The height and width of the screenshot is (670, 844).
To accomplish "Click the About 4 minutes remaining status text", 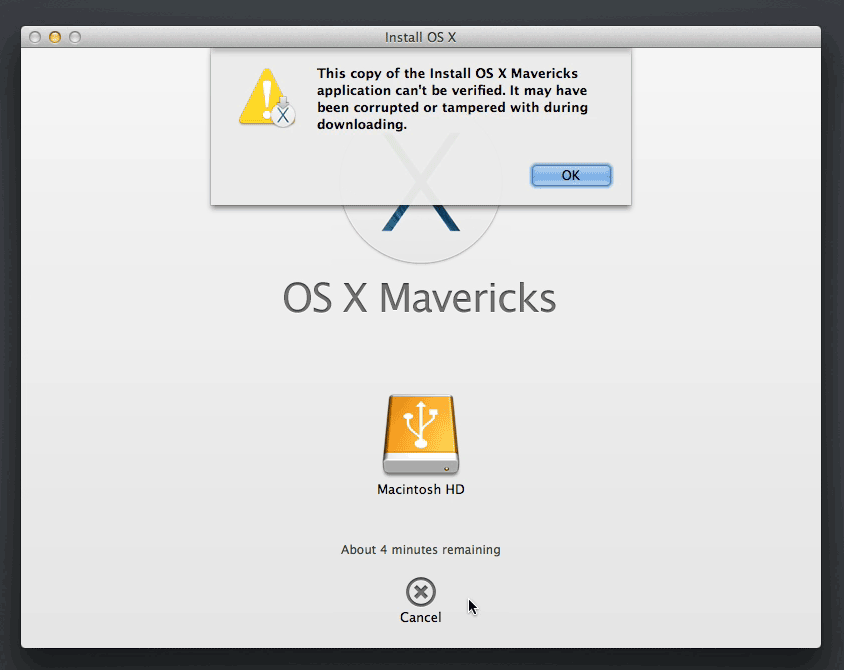I will (420, 549).
